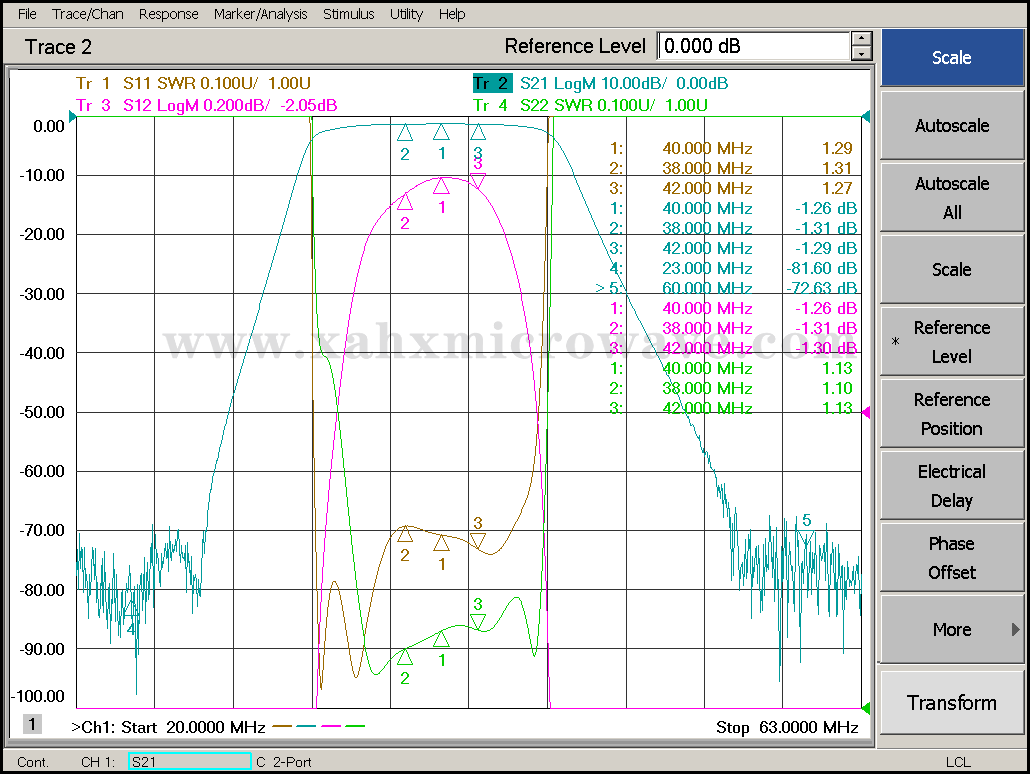Open the Help menu
Viewport: 1030px width, 774px height.
[452, 14]
